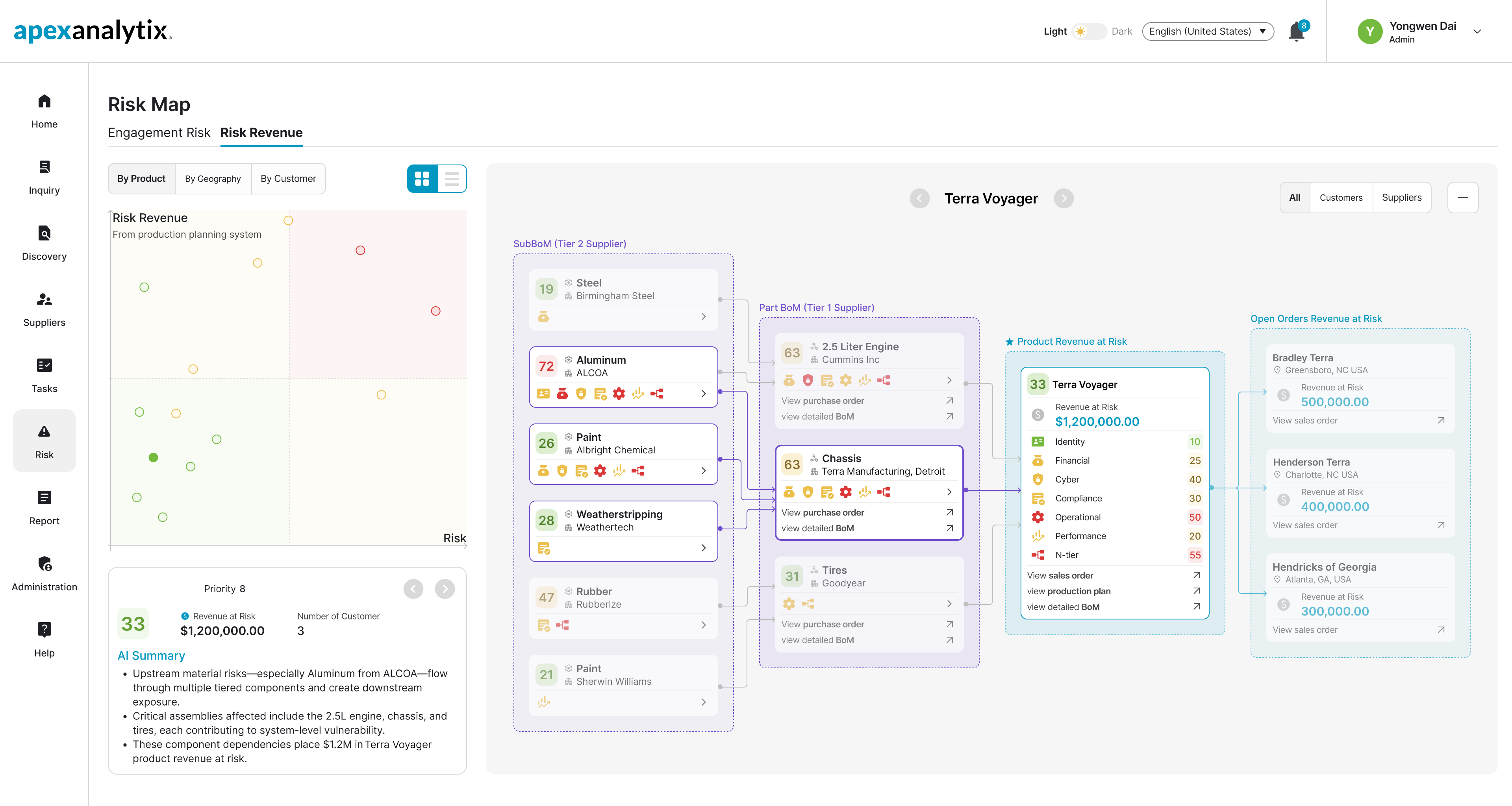Click the filled green dot on chart

point(153,457)
